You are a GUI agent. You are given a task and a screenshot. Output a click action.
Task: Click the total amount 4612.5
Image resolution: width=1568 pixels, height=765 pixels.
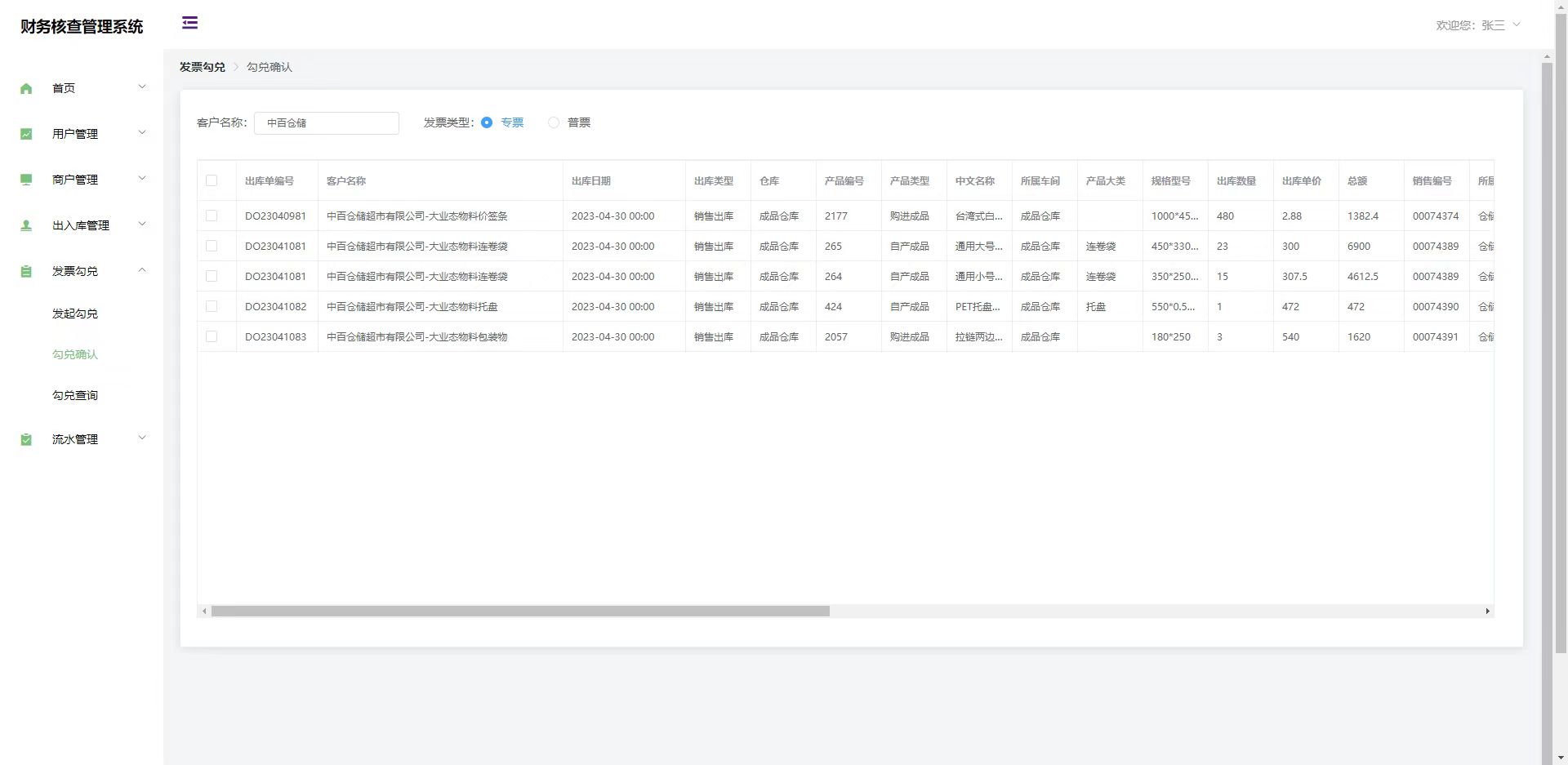coord(1363,276)
